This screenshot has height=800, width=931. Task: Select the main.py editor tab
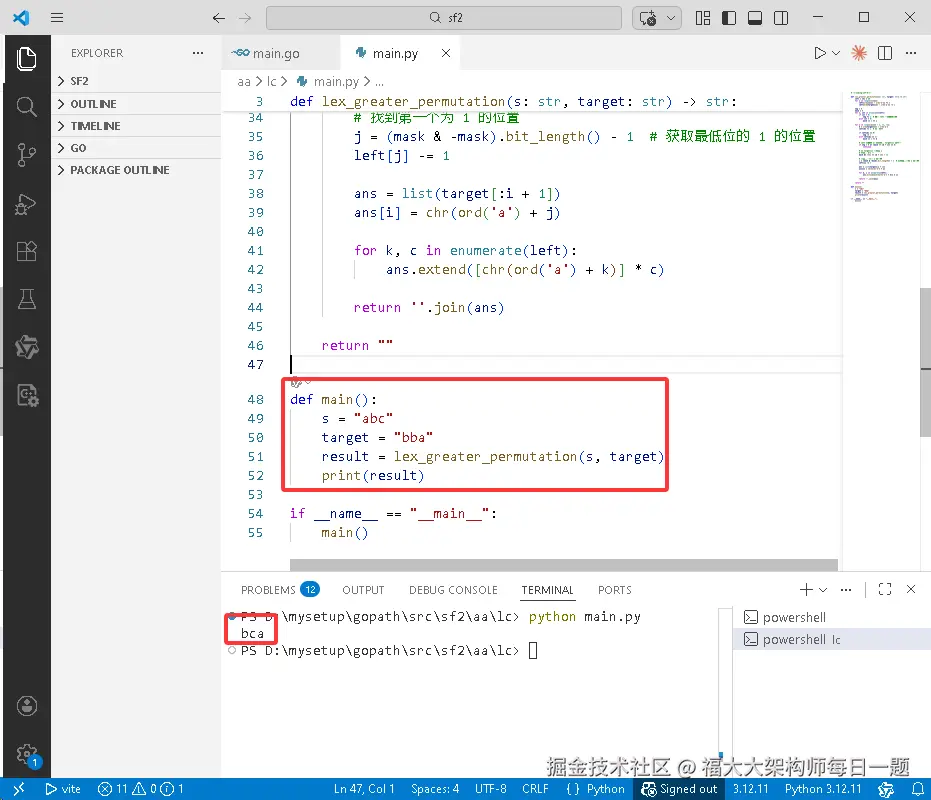pos(395,53)
